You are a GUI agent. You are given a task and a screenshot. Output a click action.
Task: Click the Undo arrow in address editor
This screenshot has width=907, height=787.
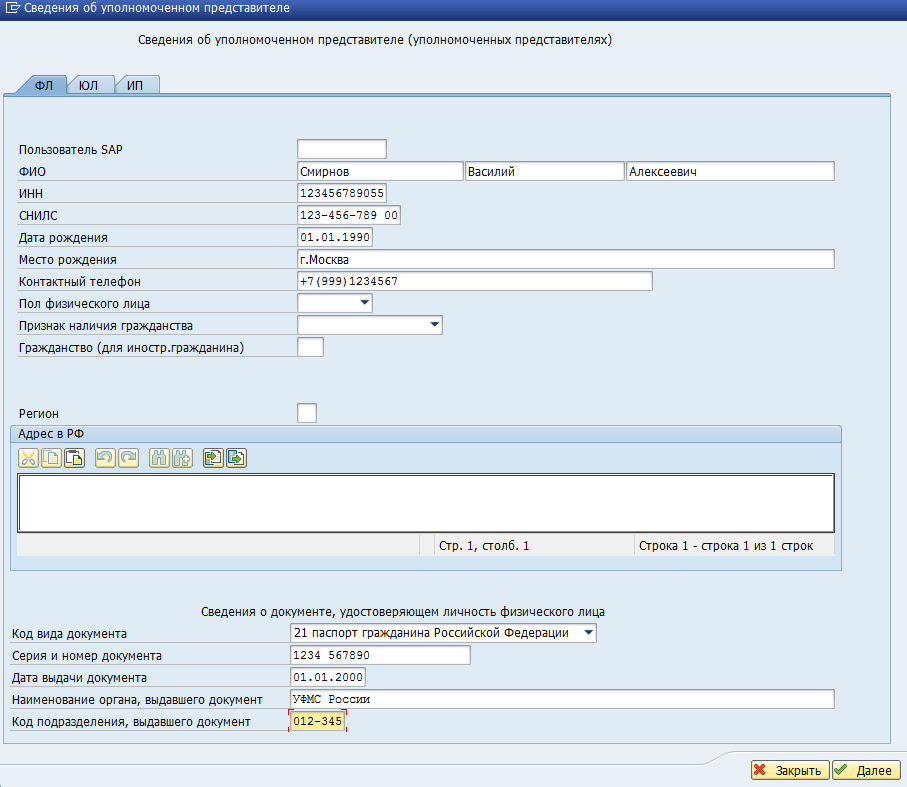pyautogui.click(x=105, y=458)
